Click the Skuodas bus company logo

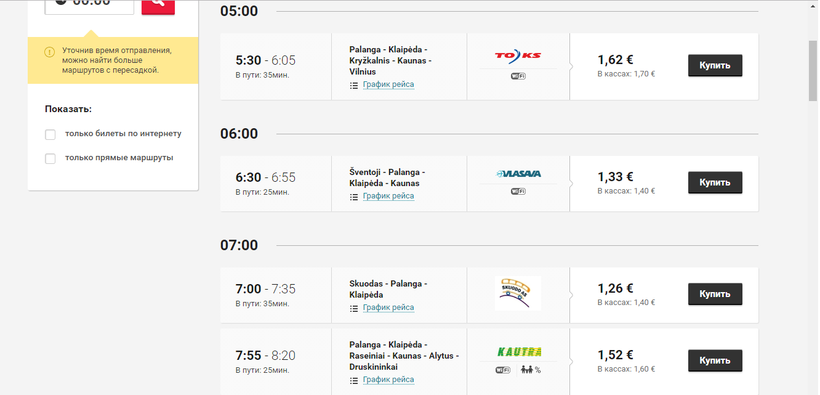point(518,294)
